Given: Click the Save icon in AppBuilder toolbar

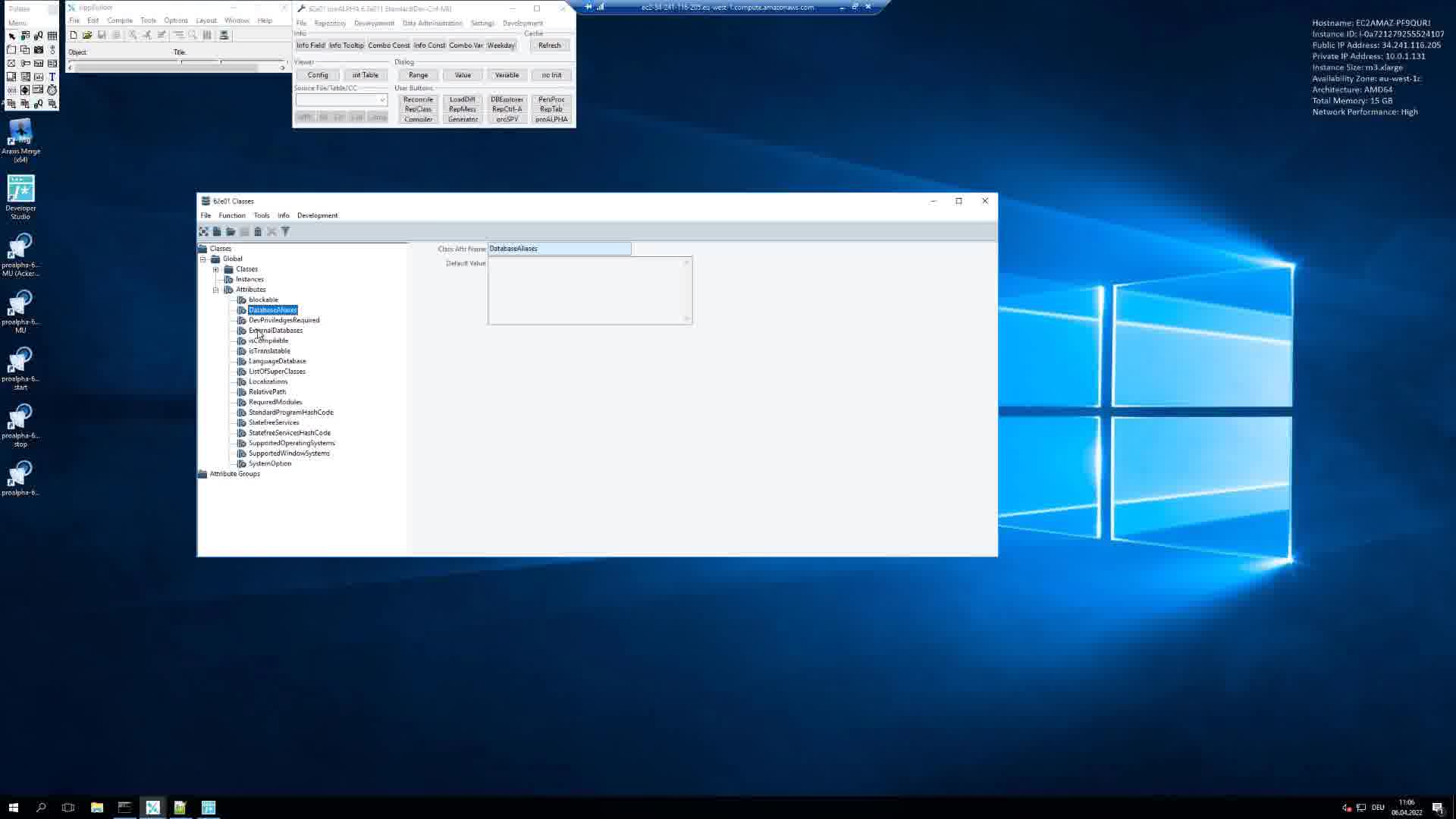Looking at the screenshot, I should pyautogui.click(x=102, y=35).
